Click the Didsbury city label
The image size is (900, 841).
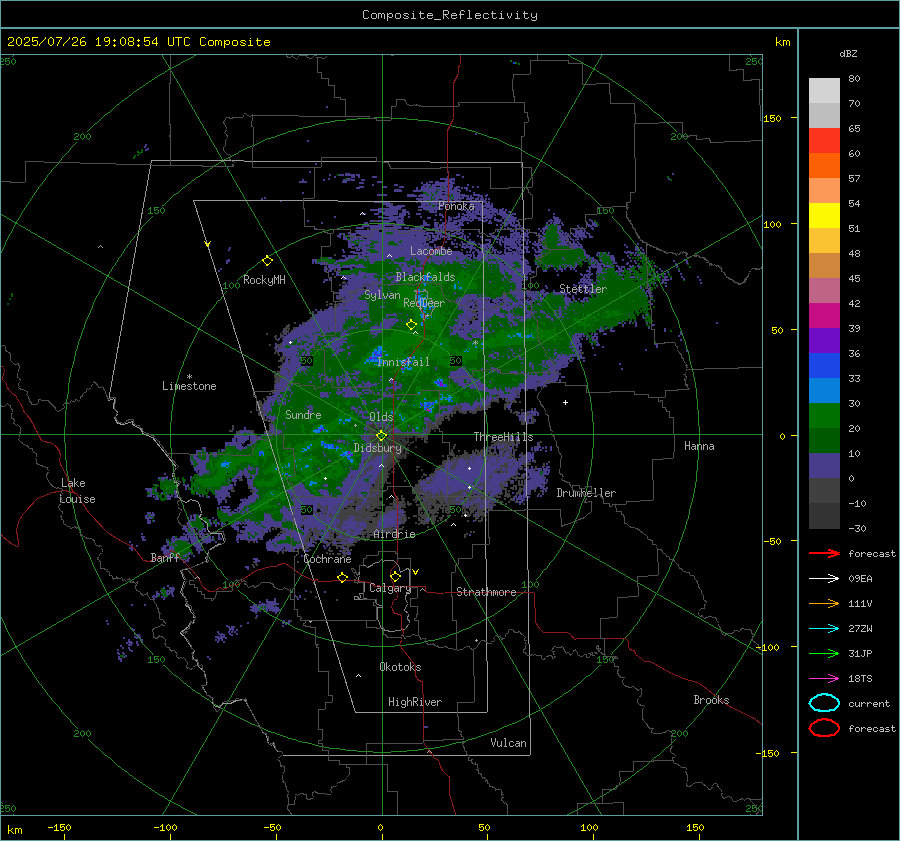click(x=377, y=448)
